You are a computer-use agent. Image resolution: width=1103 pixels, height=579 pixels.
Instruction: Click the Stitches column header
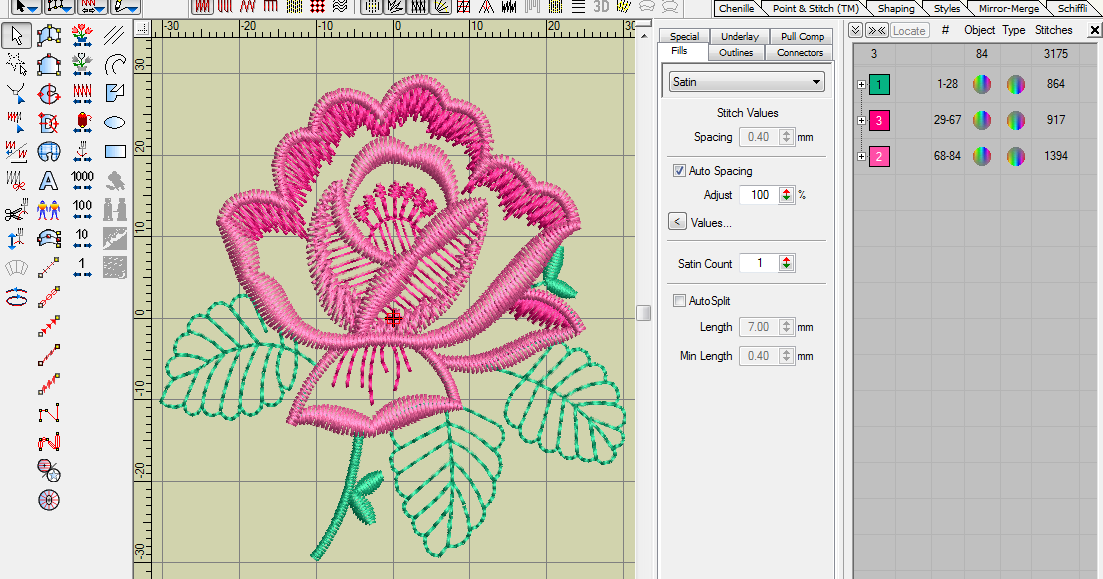tap(1053, 30)
